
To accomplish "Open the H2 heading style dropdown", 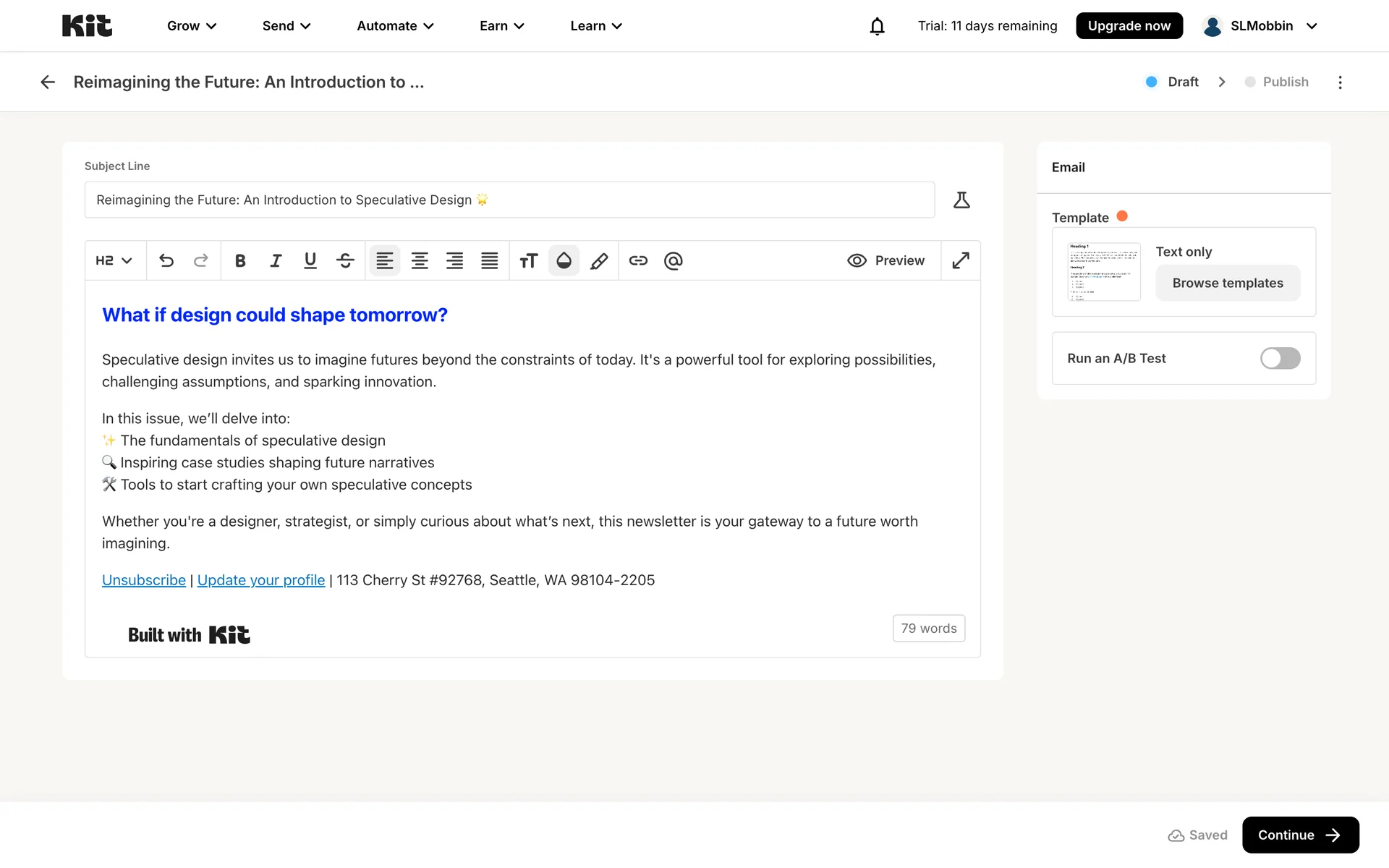I will (114, 260).
